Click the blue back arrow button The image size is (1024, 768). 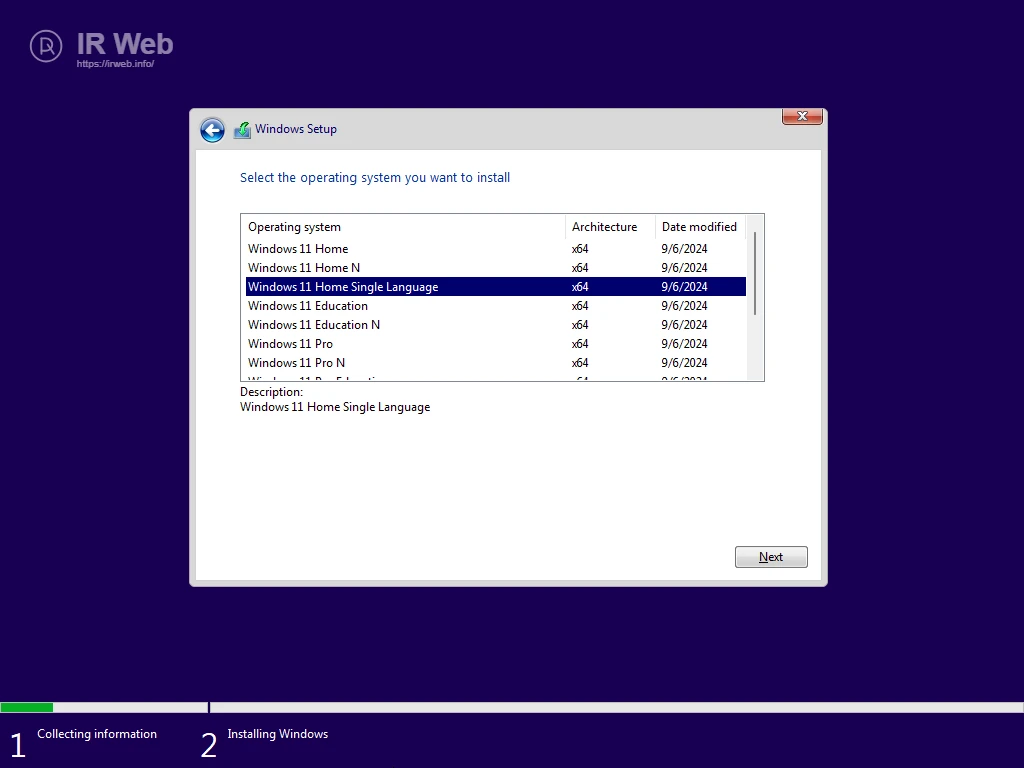[212, 130]
